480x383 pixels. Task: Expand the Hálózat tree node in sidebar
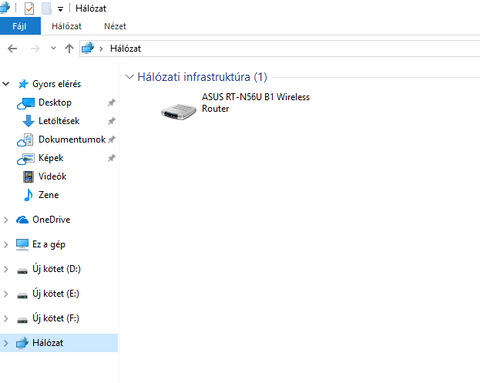(x=6, y=343)
